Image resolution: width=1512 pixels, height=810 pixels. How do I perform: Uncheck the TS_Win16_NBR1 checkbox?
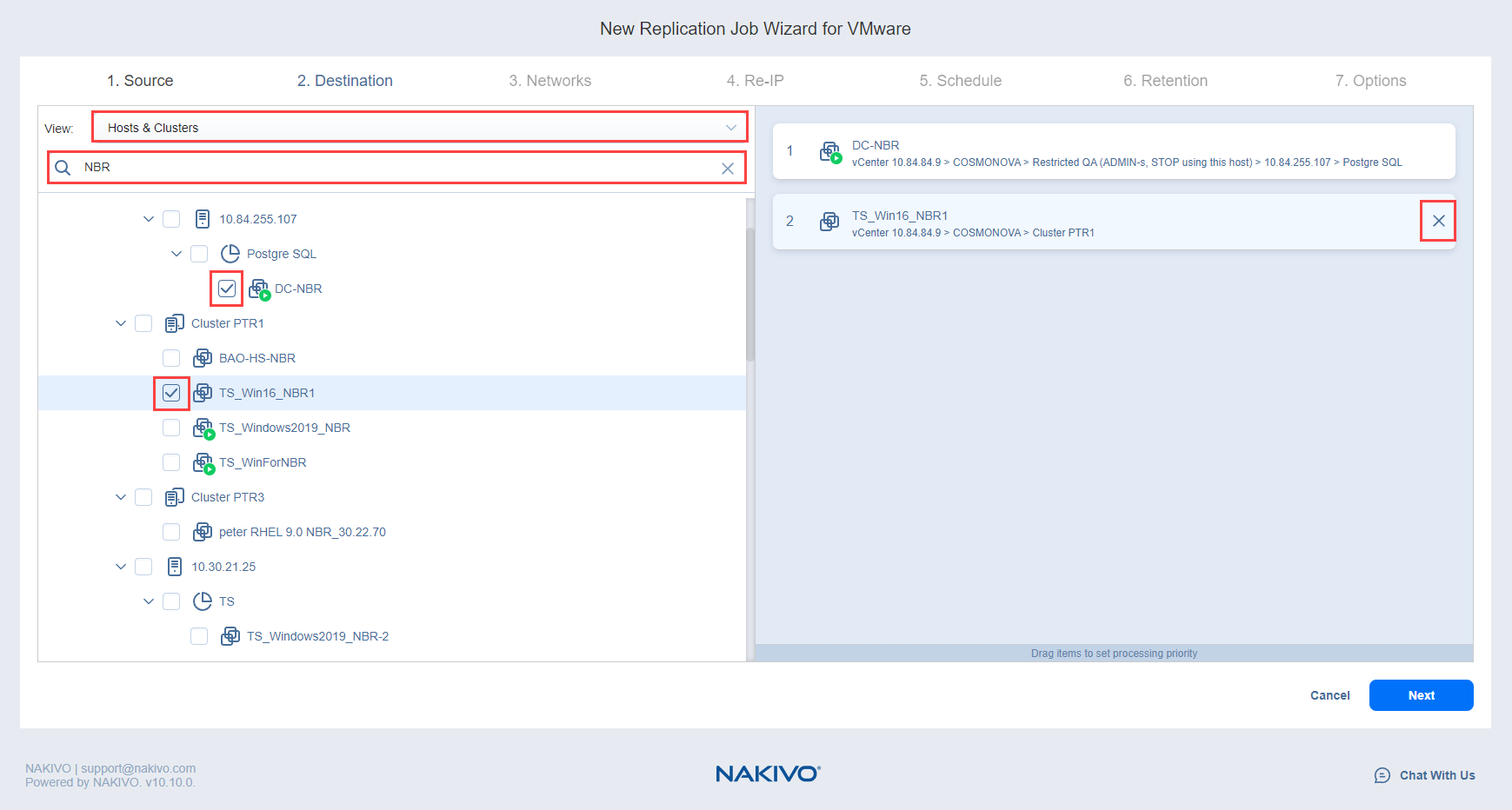point(171,393)
